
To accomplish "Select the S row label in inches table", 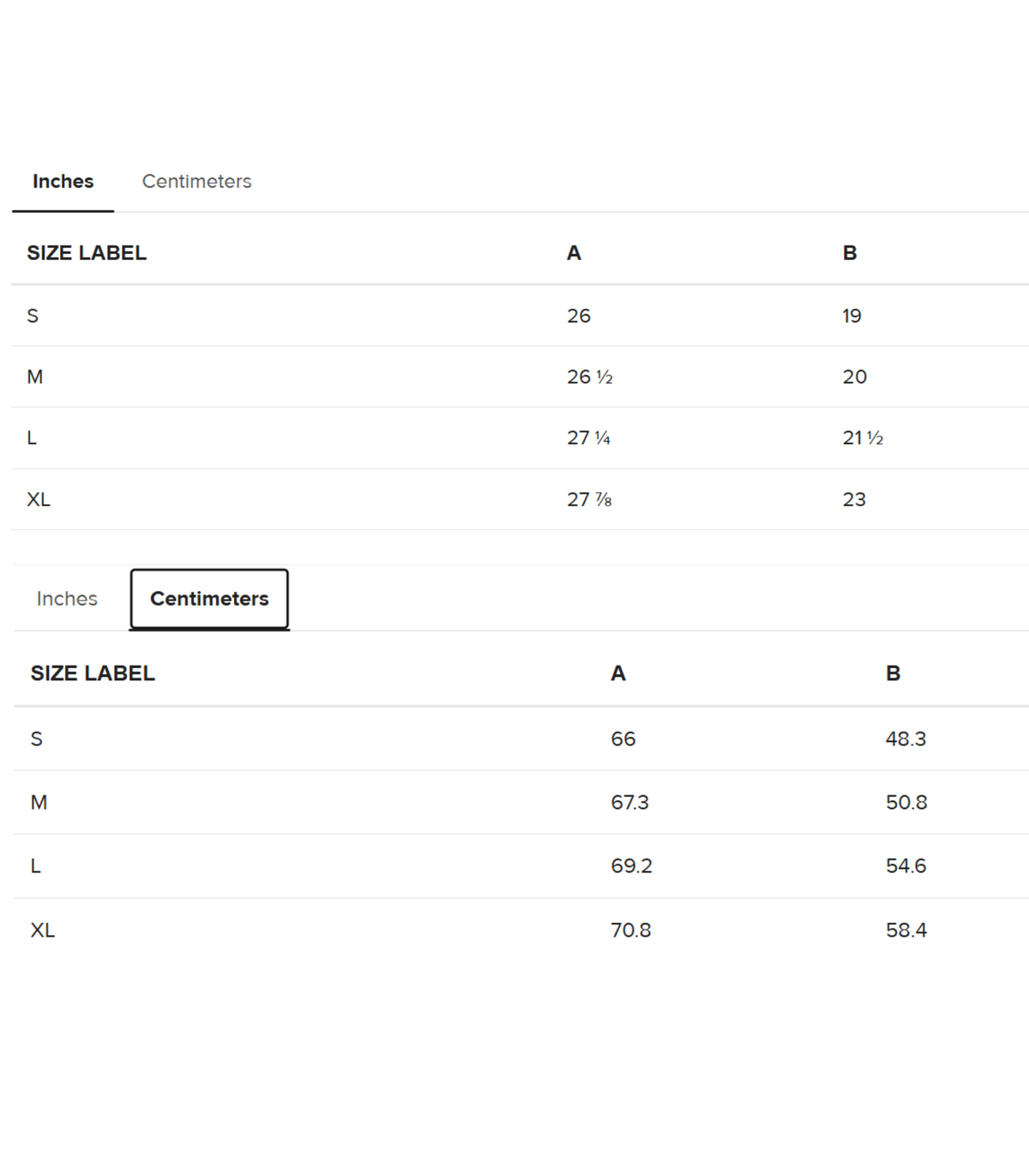I will (33, 317).
